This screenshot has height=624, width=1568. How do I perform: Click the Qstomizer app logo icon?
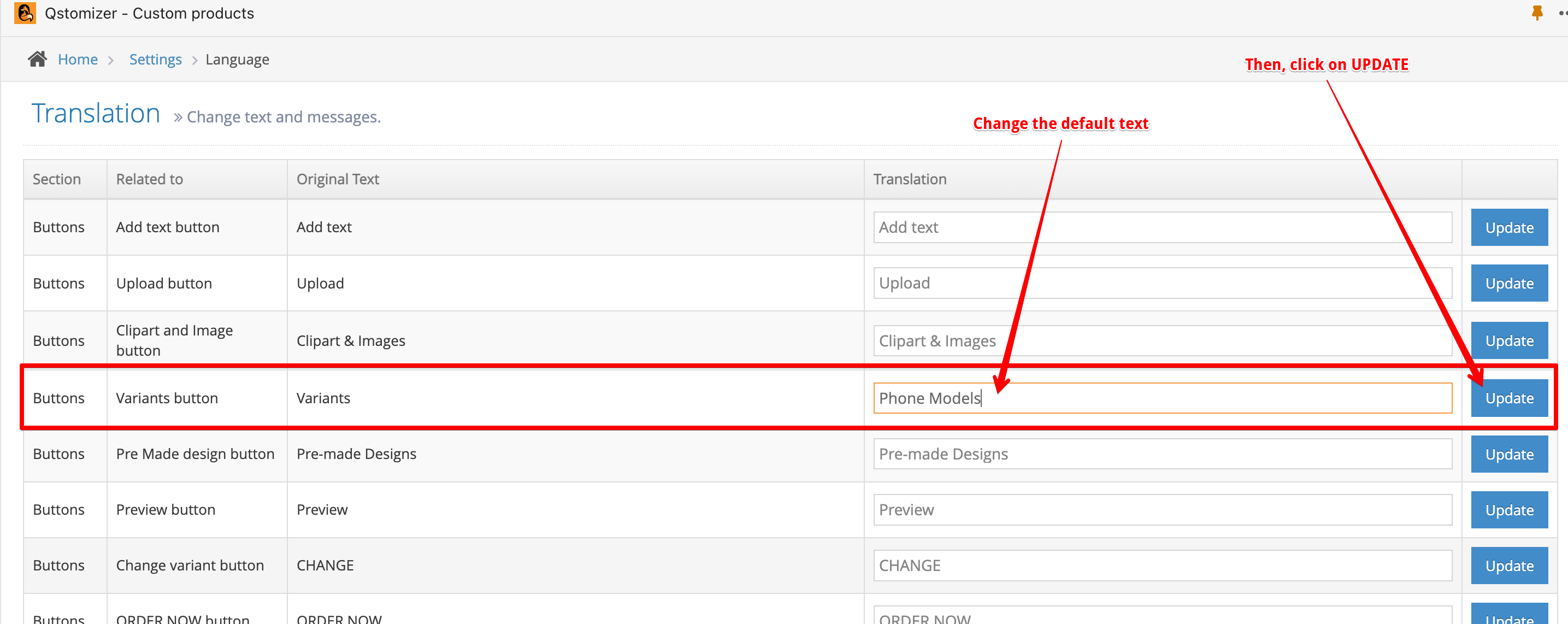point(25,13)
